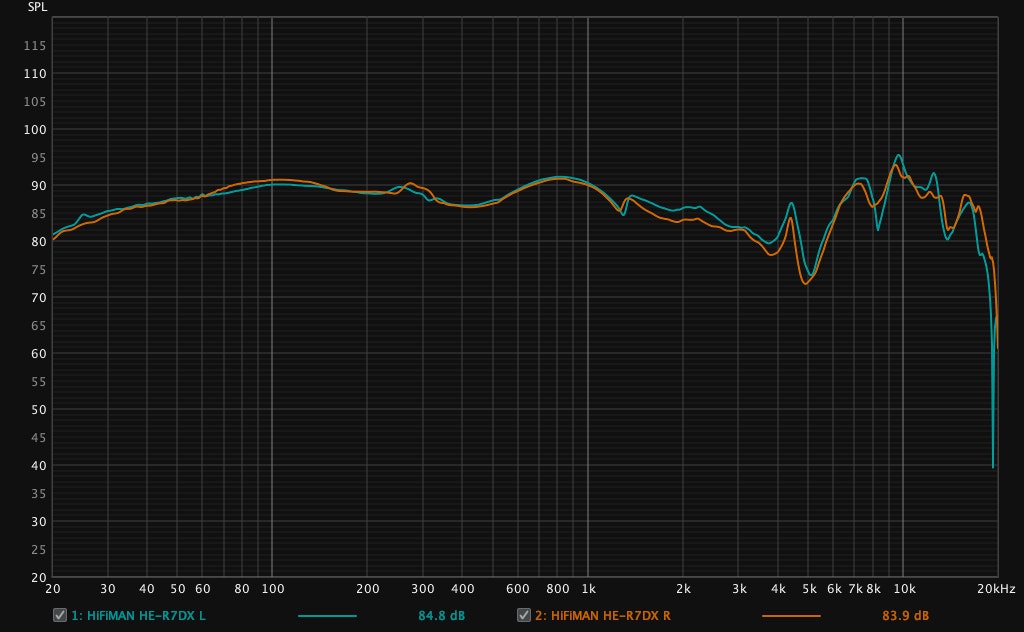
Task: Click the 2k label on frequency axis
Action: [x=684, y=590]
